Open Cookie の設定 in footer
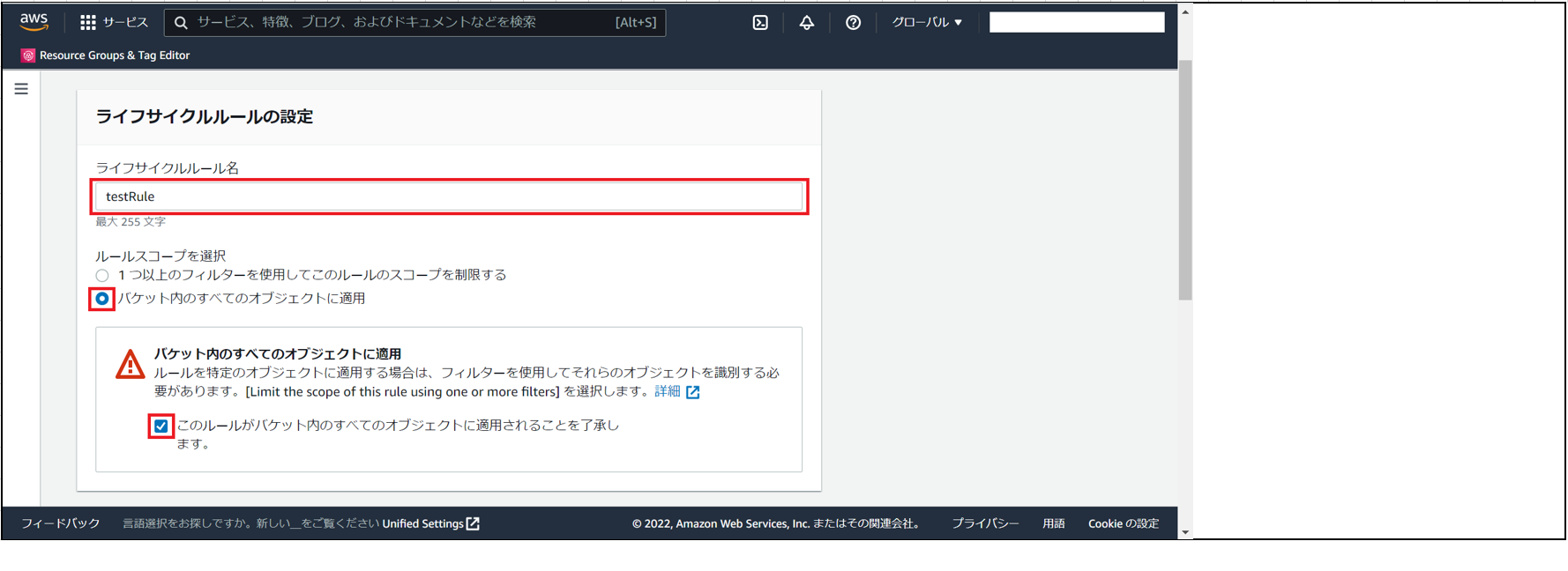The image size is (1568, 571). (1124, 523)
